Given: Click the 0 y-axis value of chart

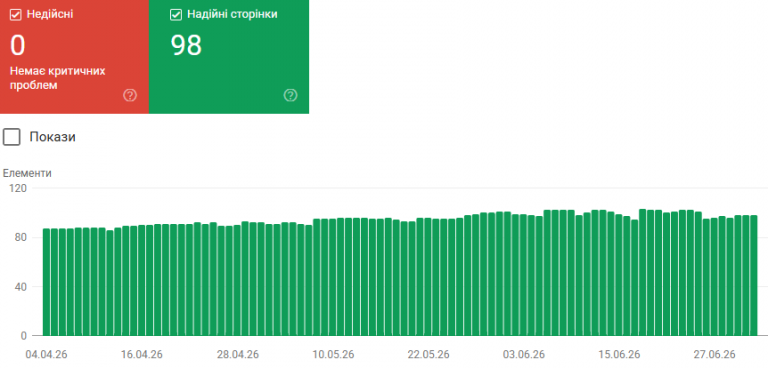Looking at the screenshot, I should pos(24,336).
